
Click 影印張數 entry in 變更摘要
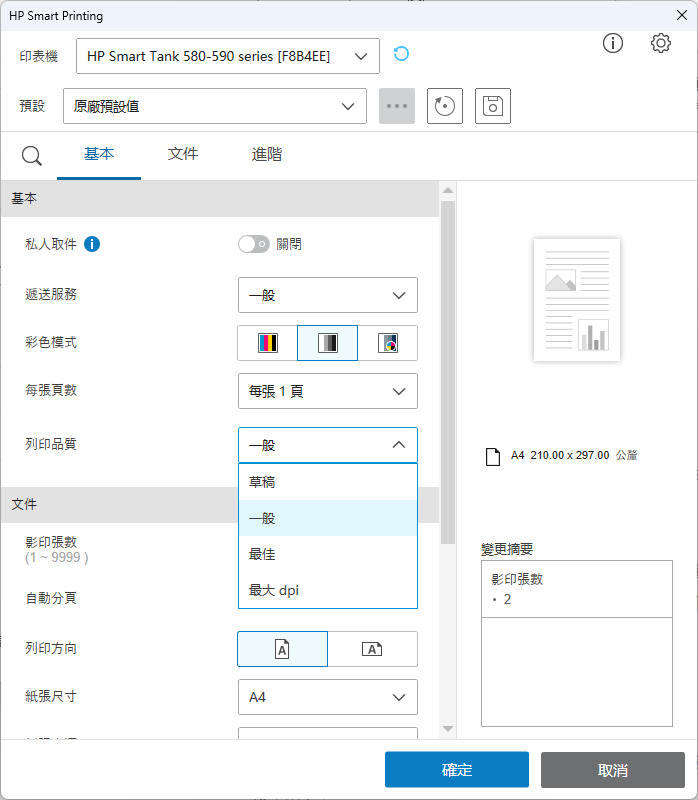(x=577, y=589)
